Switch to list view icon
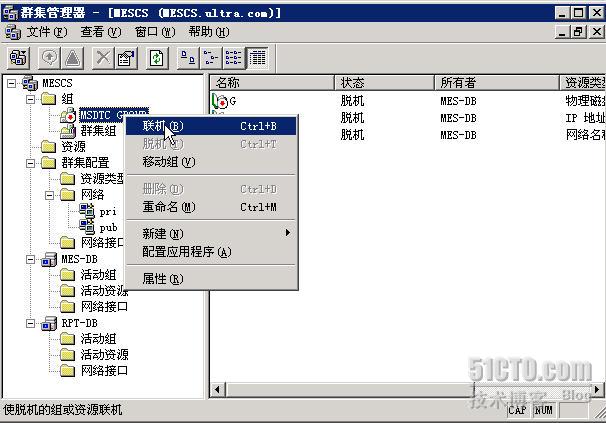Viewport: 606px width, 423px height. click(x=233, y=58)
